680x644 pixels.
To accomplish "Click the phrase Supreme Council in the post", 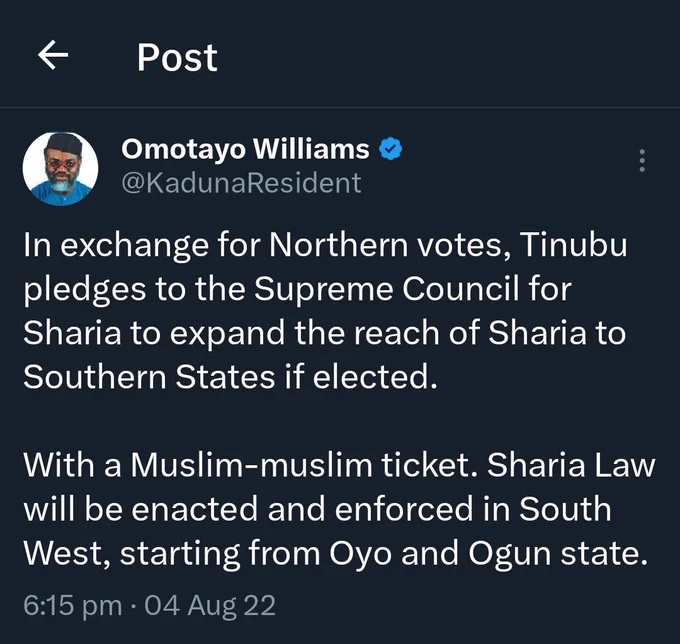I will [x=386, y=289].
